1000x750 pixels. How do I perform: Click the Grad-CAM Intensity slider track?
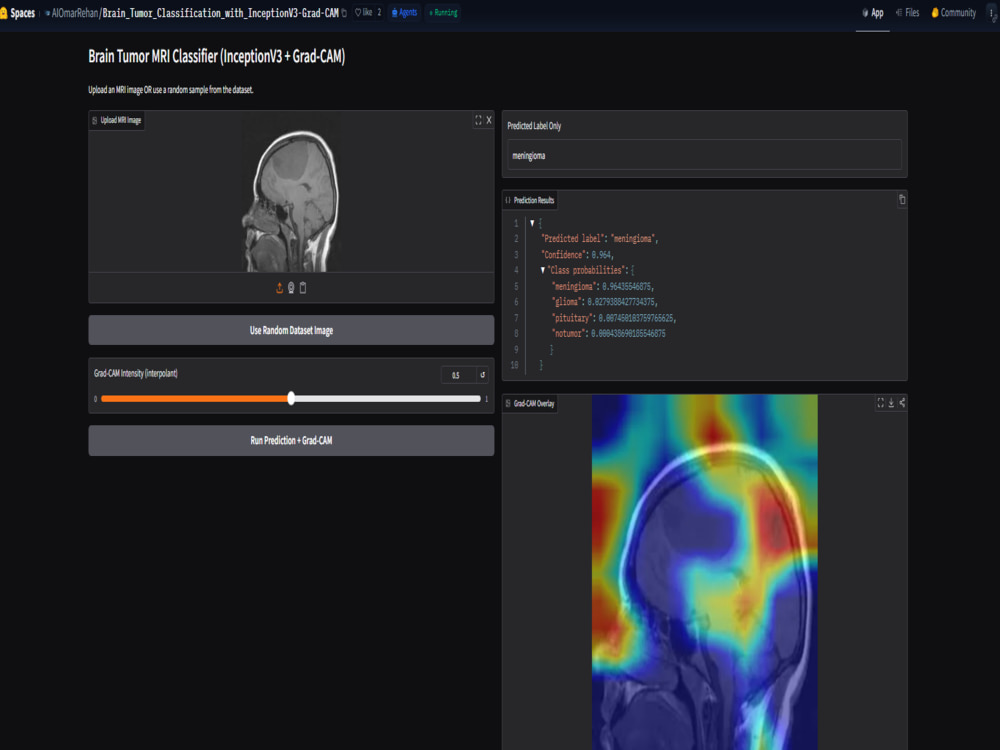[291, 399]
